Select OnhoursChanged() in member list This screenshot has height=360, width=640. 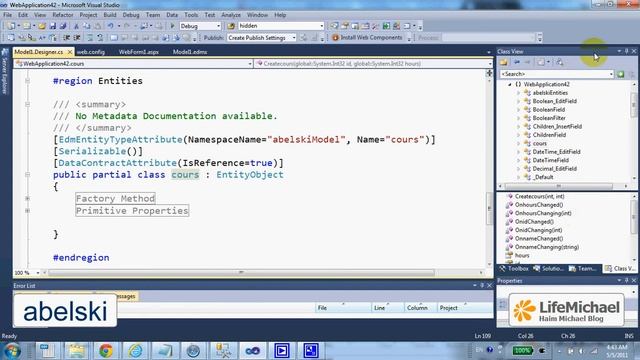pos(538,205)
